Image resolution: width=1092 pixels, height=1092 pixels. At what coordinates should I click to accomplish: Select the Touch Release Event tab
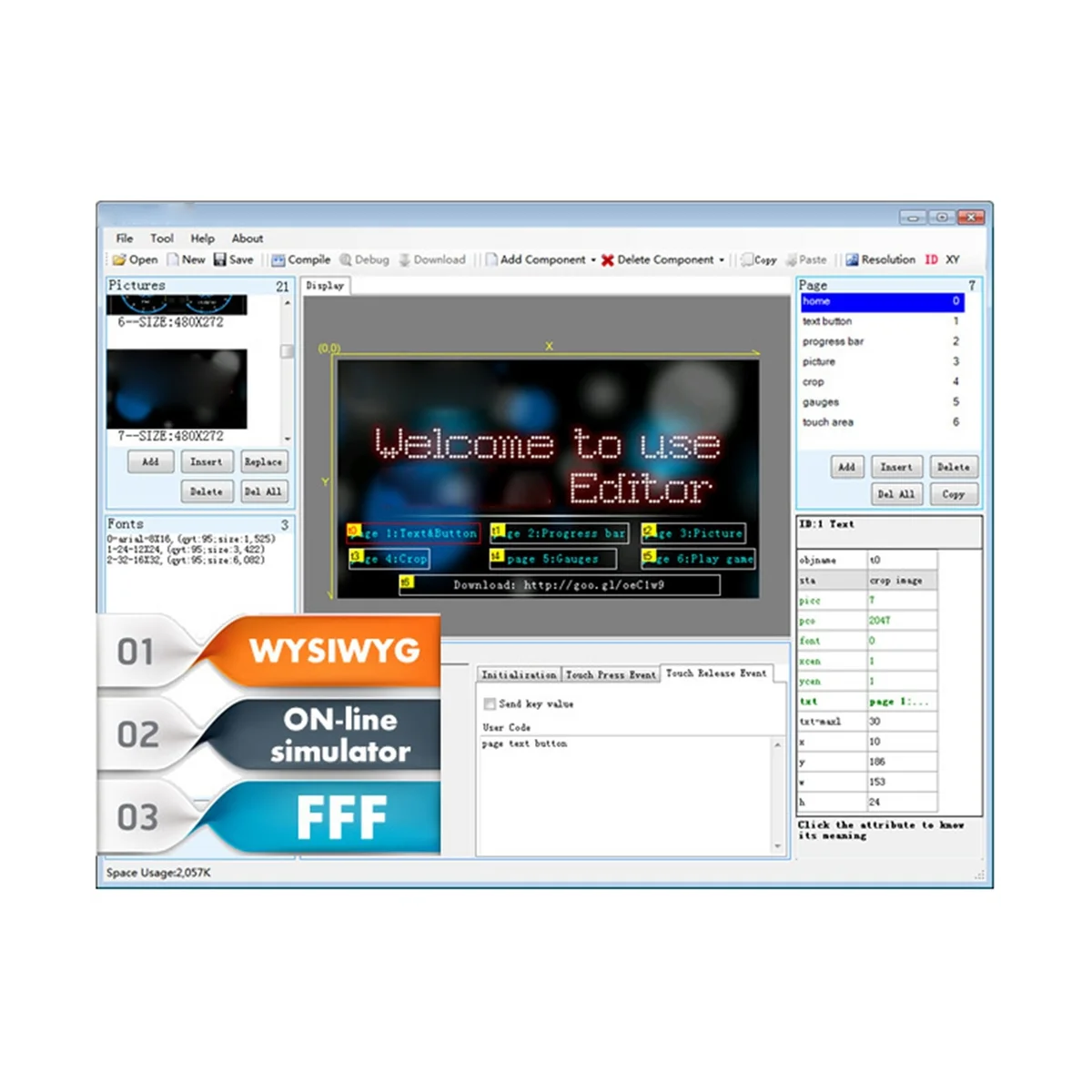[x=716, y=673]
